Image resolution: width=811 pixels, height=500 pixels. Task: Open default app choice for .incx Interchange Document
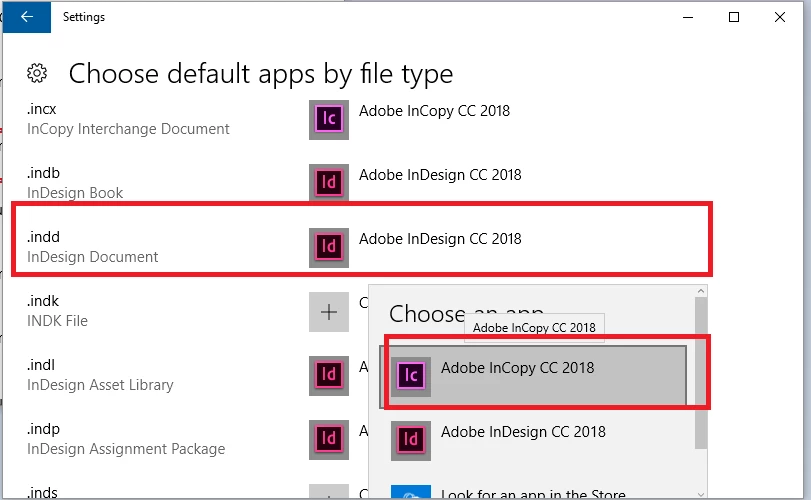(x=409, y=120)
